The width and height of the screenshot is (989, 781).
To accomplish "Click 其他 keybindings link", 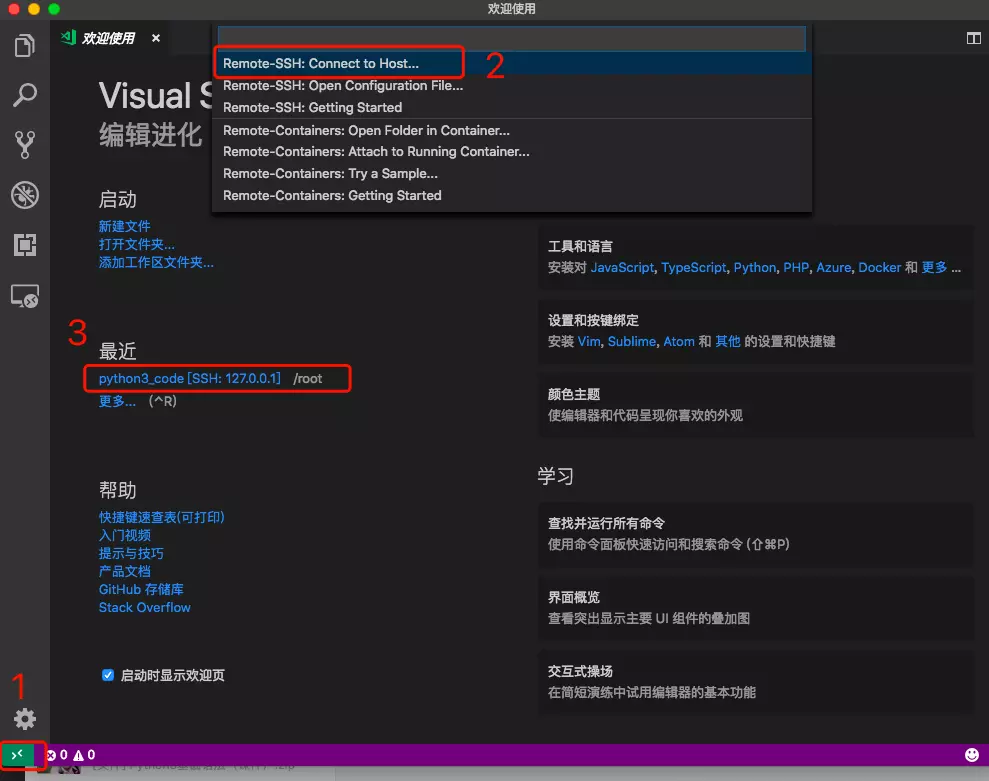I will pyautogui.click(x=727, y=341).
